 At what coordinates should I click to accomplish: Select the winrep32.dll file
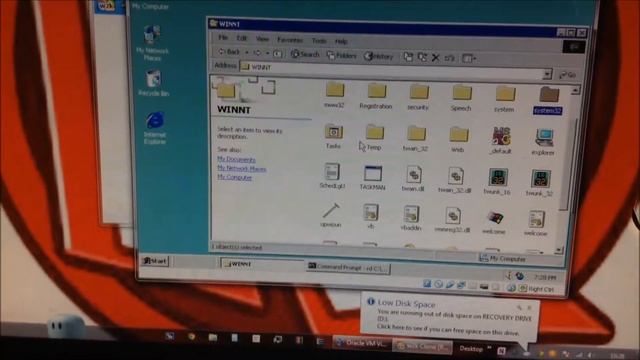point(452,220)
